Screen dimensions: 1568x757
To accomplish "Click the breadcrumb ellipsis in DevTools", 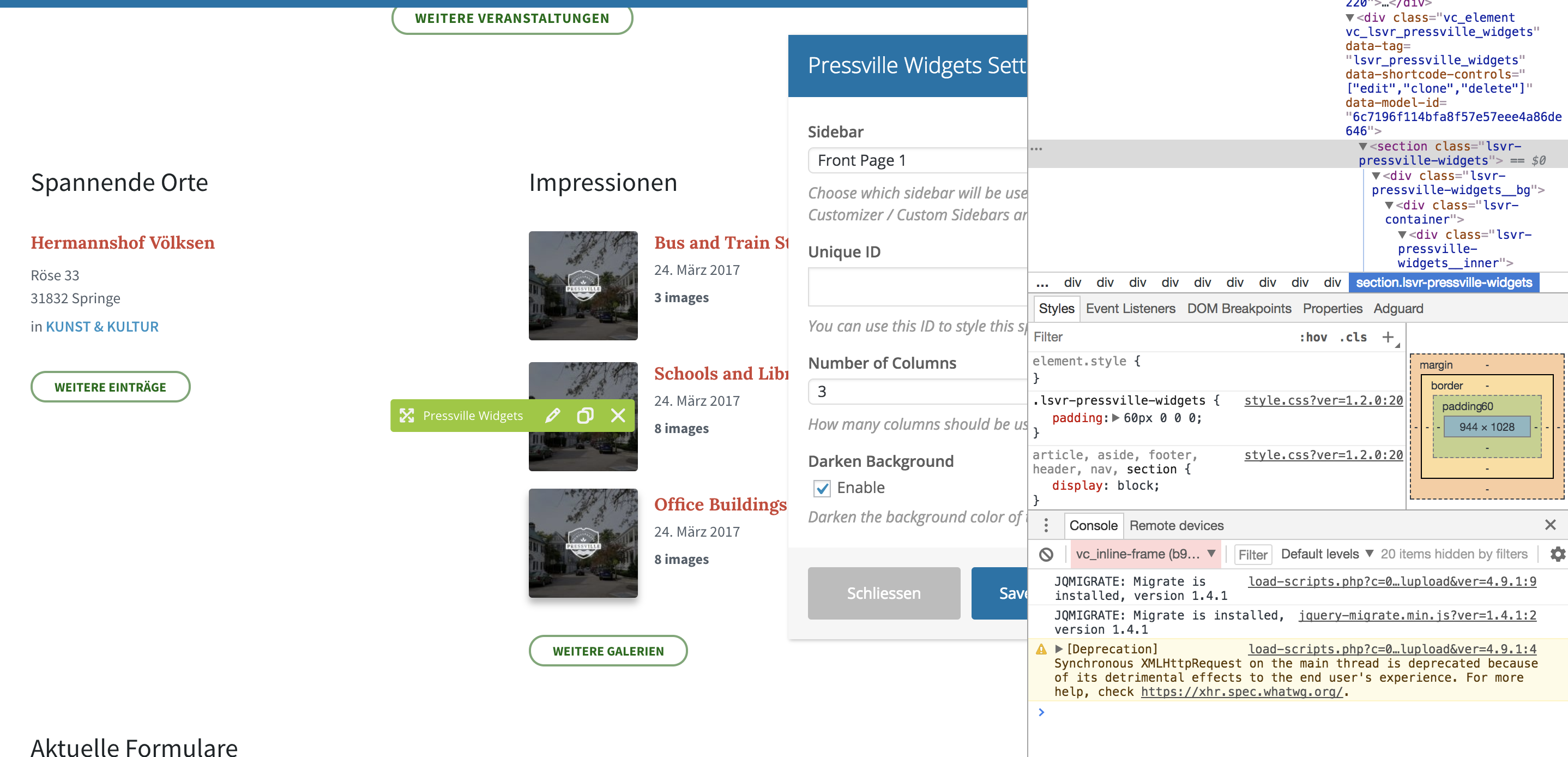I will point(1042,283).
